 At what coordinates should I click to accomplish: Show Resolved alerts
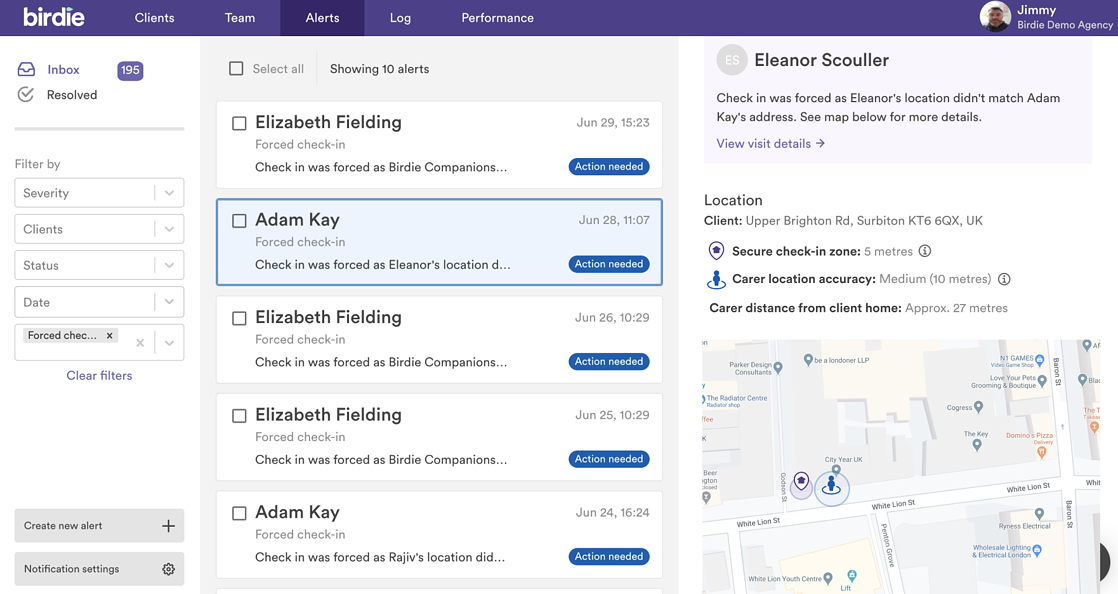click(x=72, y=95)
